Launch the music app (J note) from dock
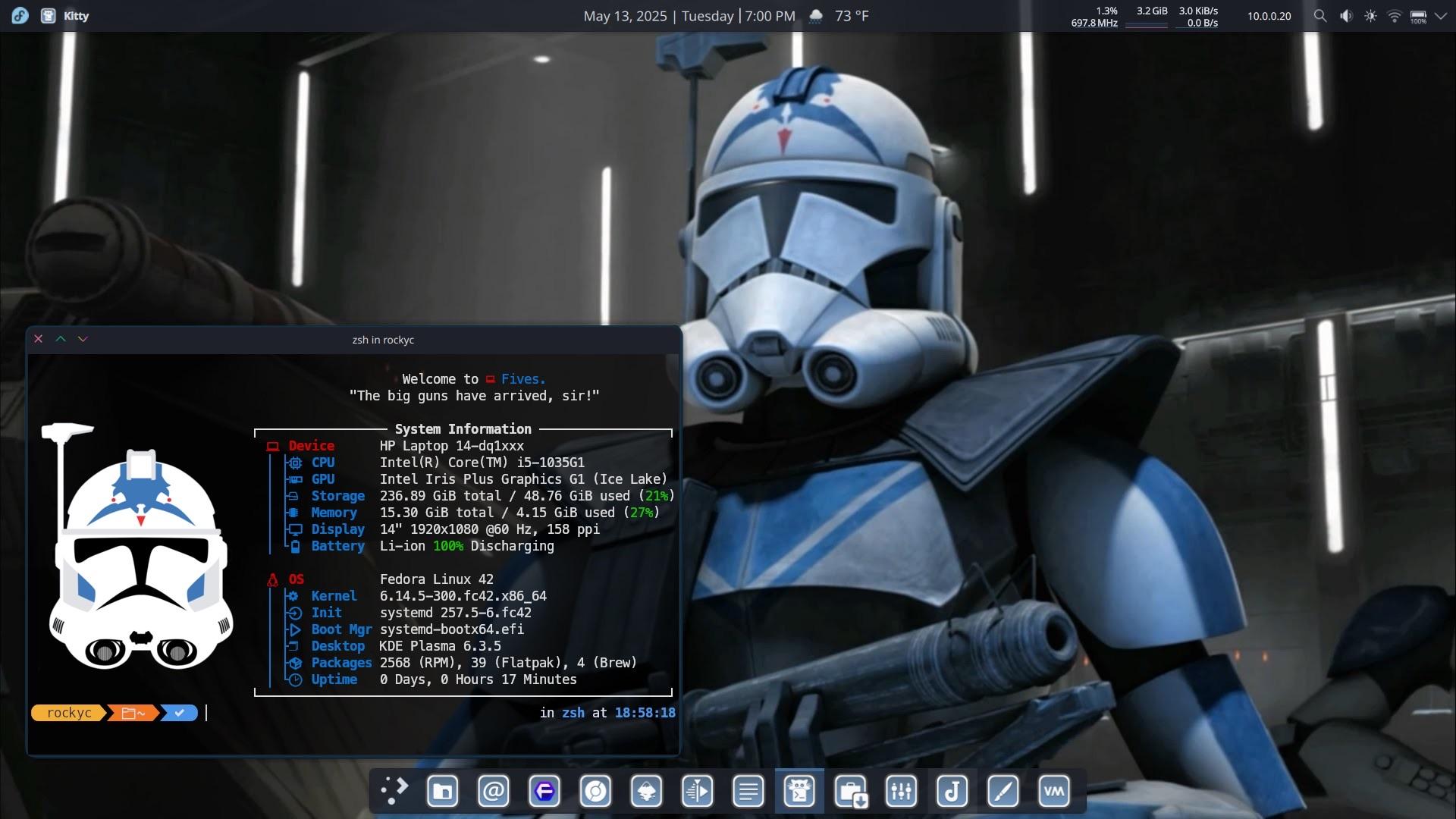Screen dimensions: 1456x819 (952, 792)
